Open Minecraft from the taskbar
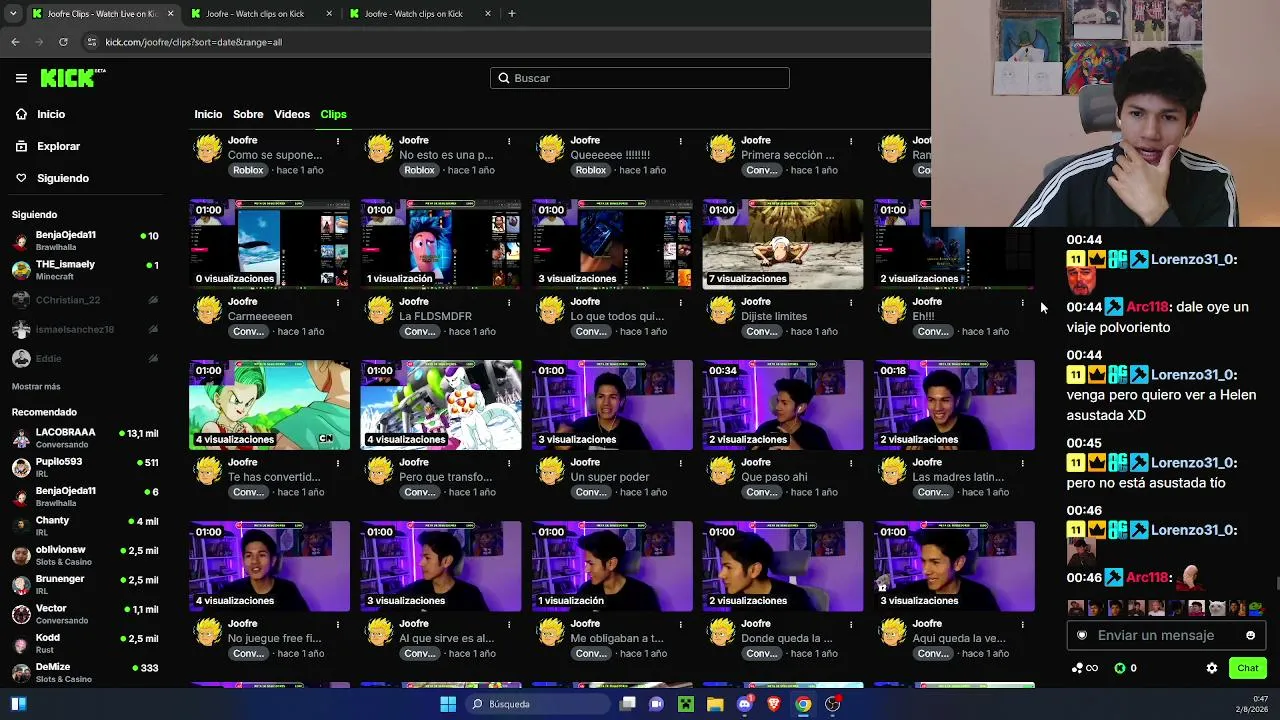The height and width of the screenshot is (720, 1280). pos(686,704)
